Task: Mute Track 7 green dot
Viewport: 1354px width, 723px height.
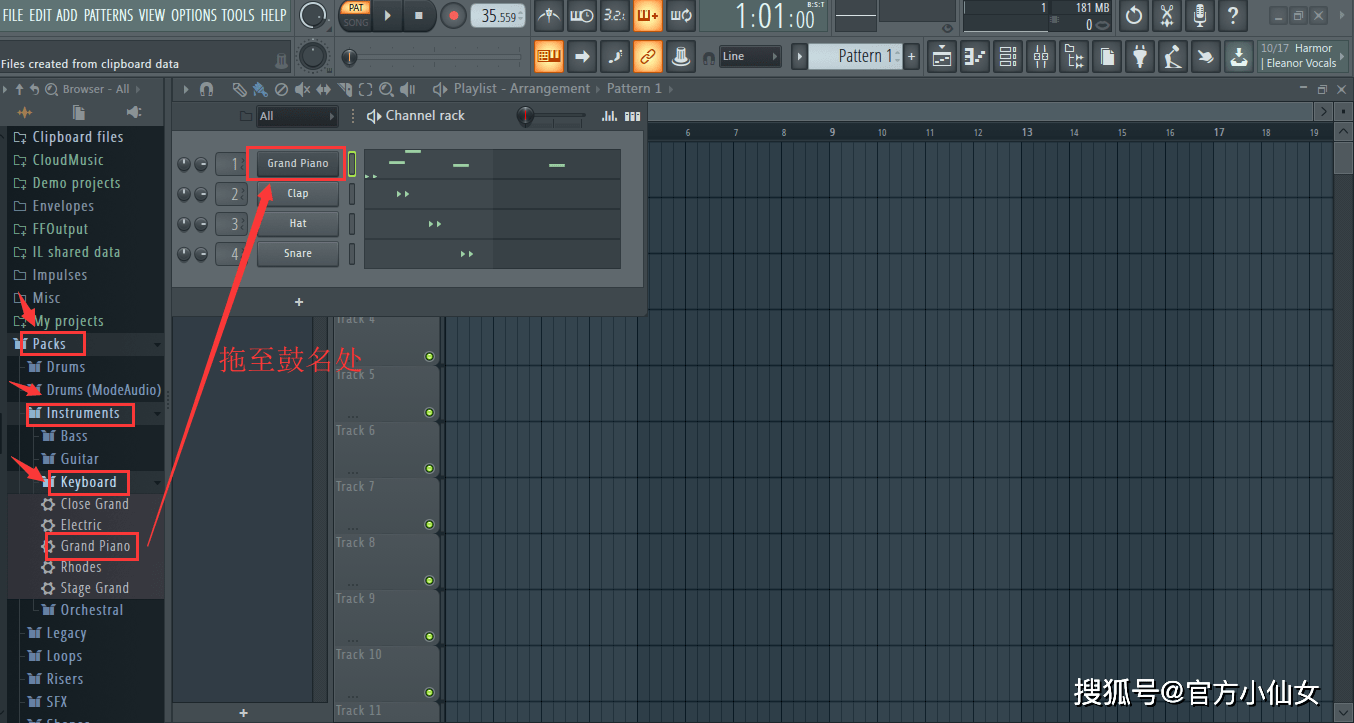Action: 430,524
